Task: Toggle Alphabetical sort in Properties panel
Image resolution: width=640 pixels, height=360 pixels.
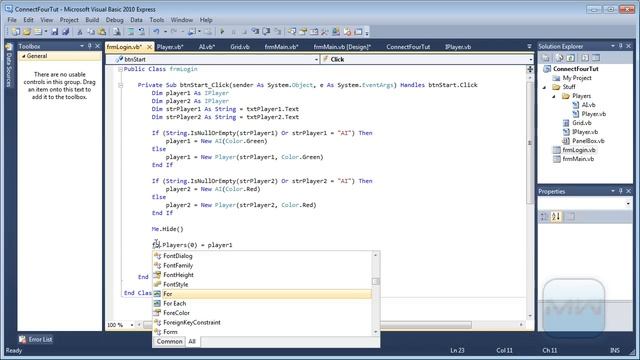Action: [x=556, y=216]
